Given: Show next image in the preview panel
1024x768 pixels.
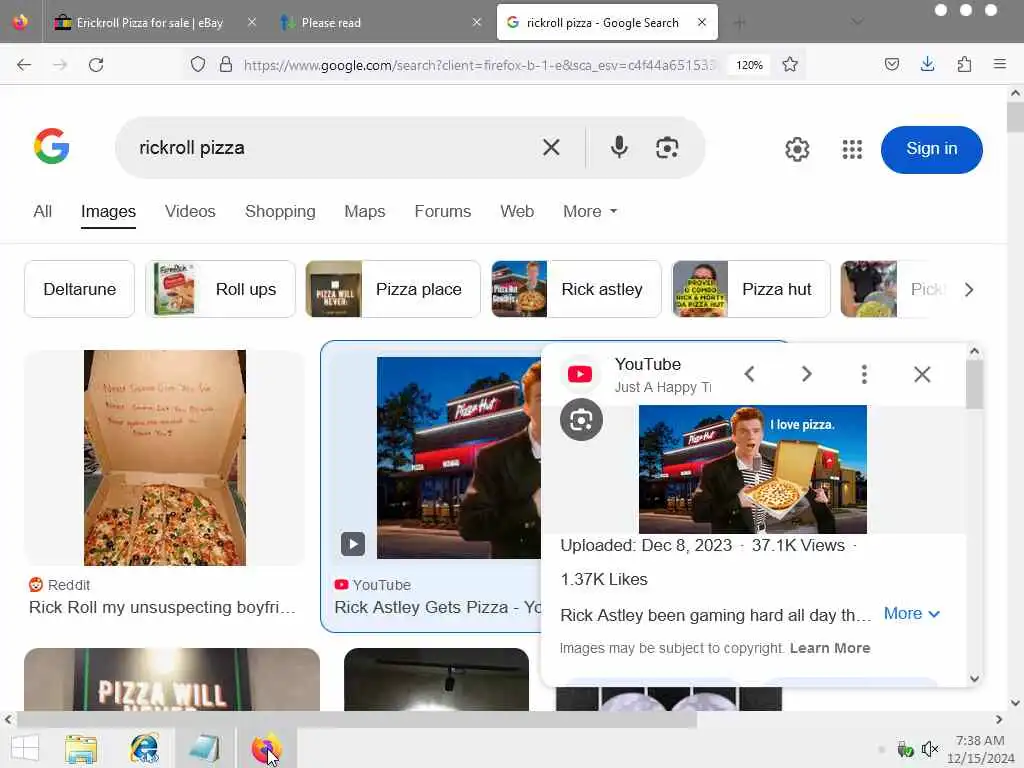Looking at the screenshot, I should pos(807,374).
